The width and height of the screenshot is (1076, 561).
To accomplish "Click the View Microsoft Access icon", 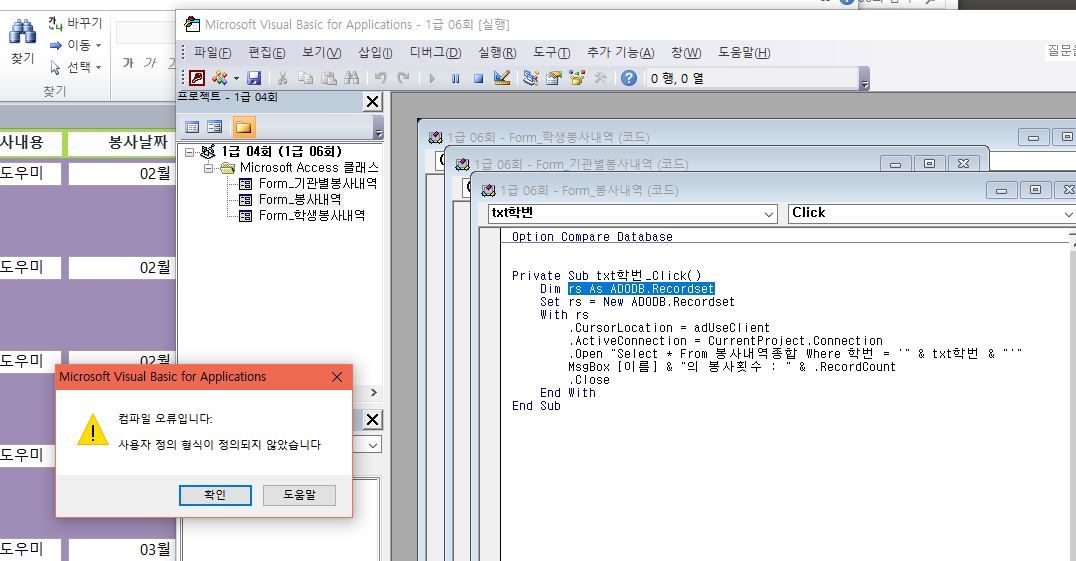I will [x=197, y=78].
